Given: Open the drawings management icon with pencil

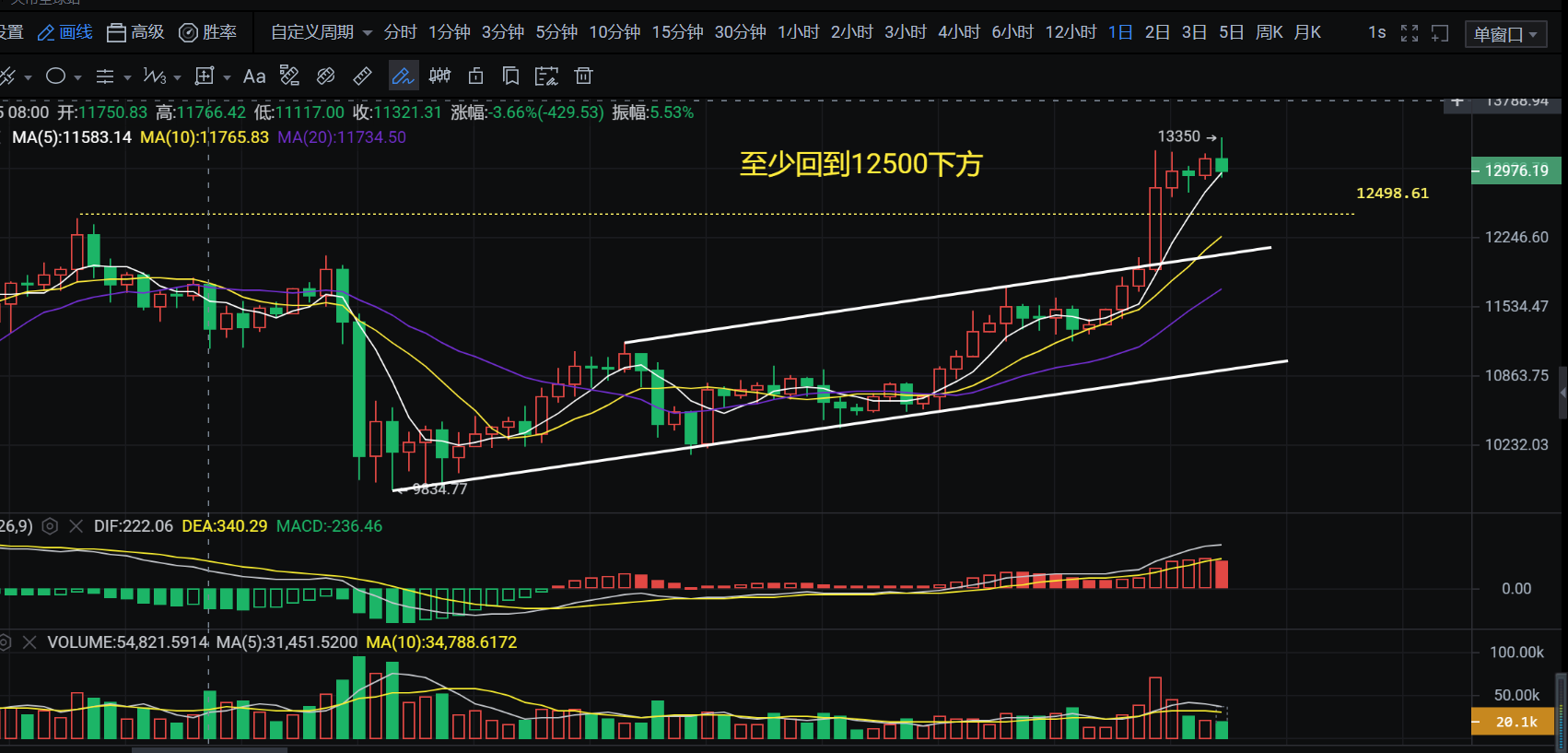Looking at the screenshot, I should 546,76.
